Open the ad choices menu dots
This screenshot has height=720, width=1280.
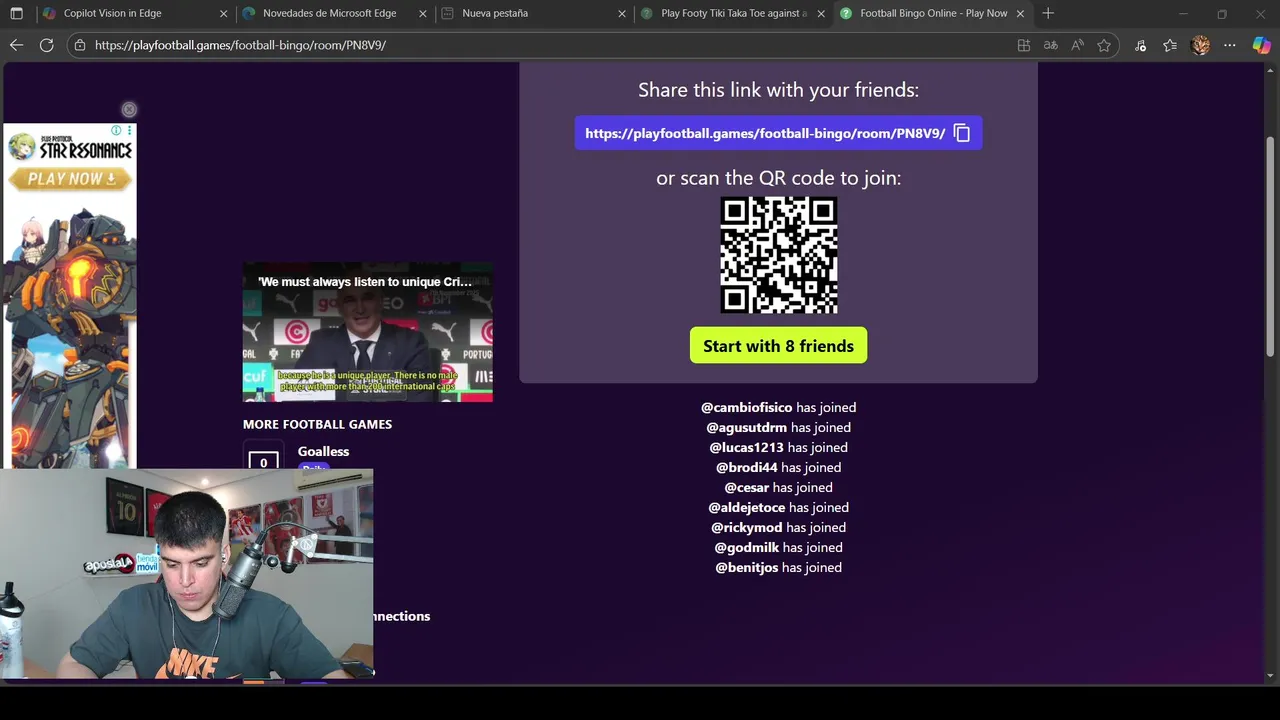coord(129,131)
